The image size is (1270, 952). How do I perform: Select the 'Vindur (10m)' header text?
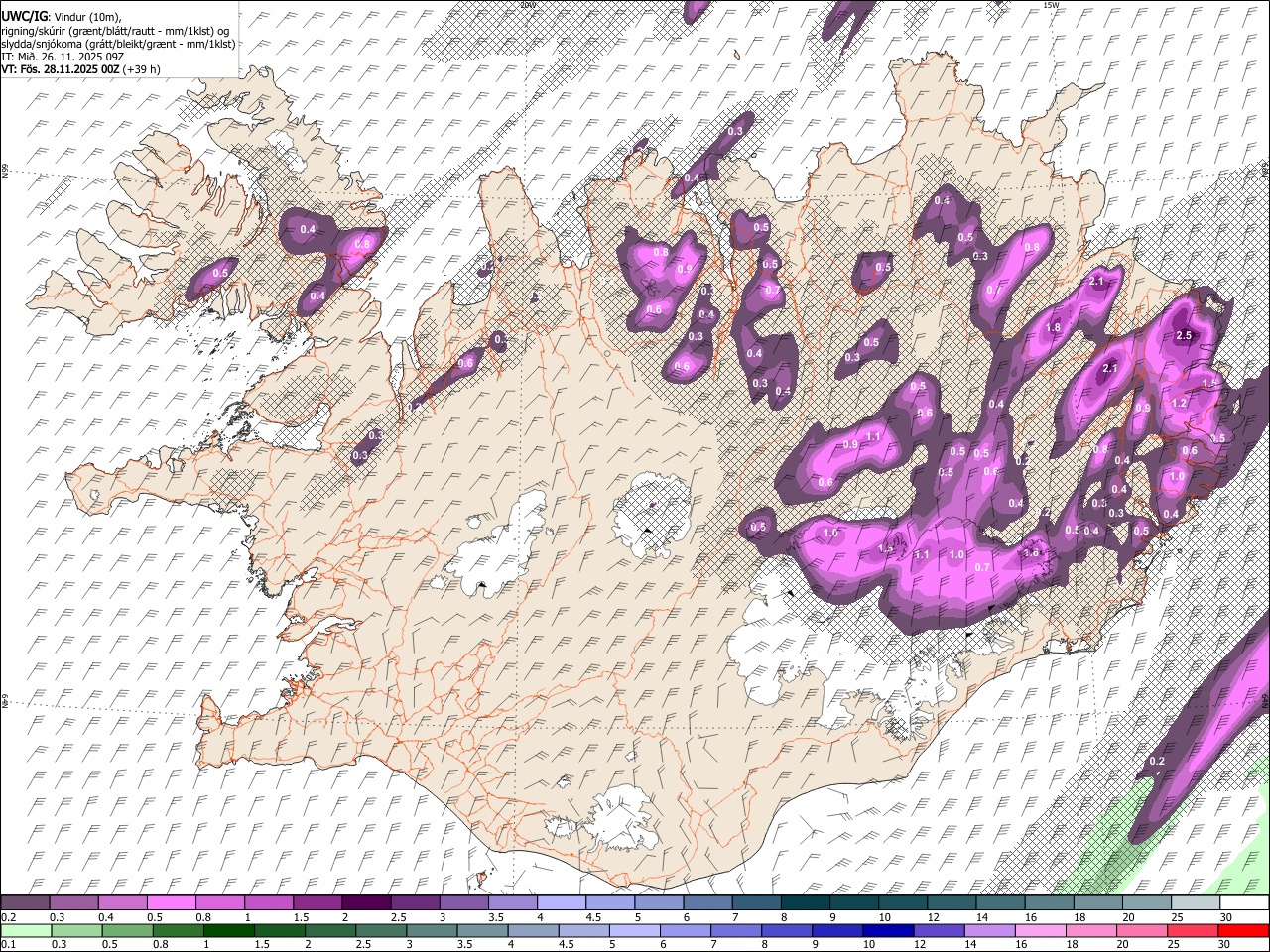tap(86, 17)
